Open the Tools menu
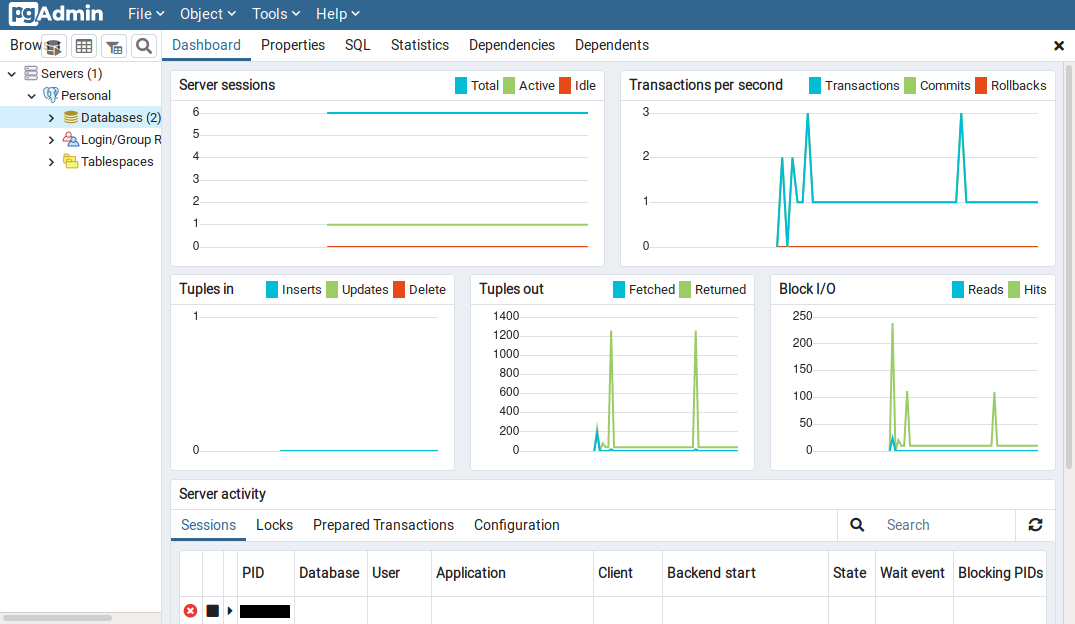Viewport: 1075px width, 624px height. tap(276, 14)
